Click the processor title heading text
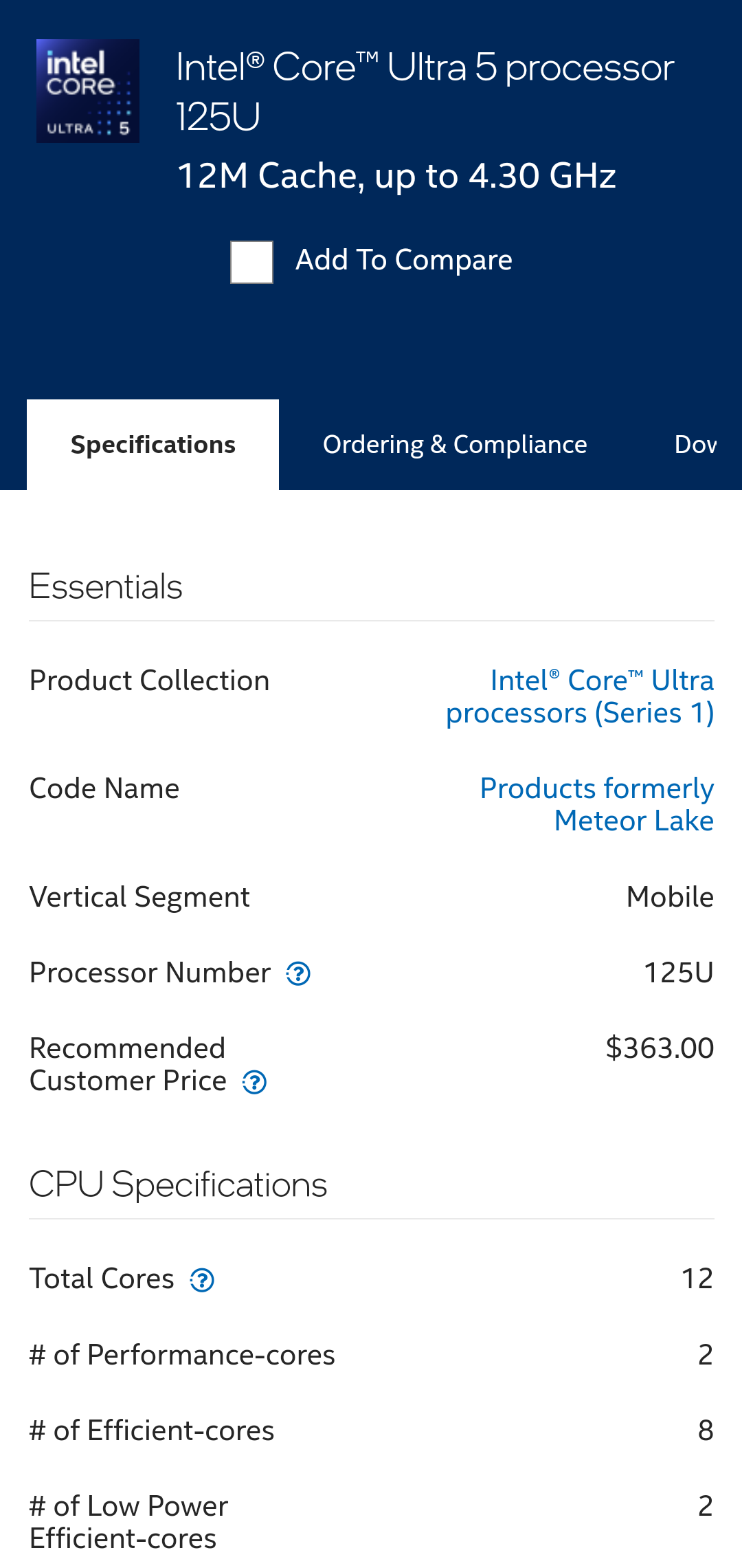This screenshot has height=1568, width=742. point(425,91)
